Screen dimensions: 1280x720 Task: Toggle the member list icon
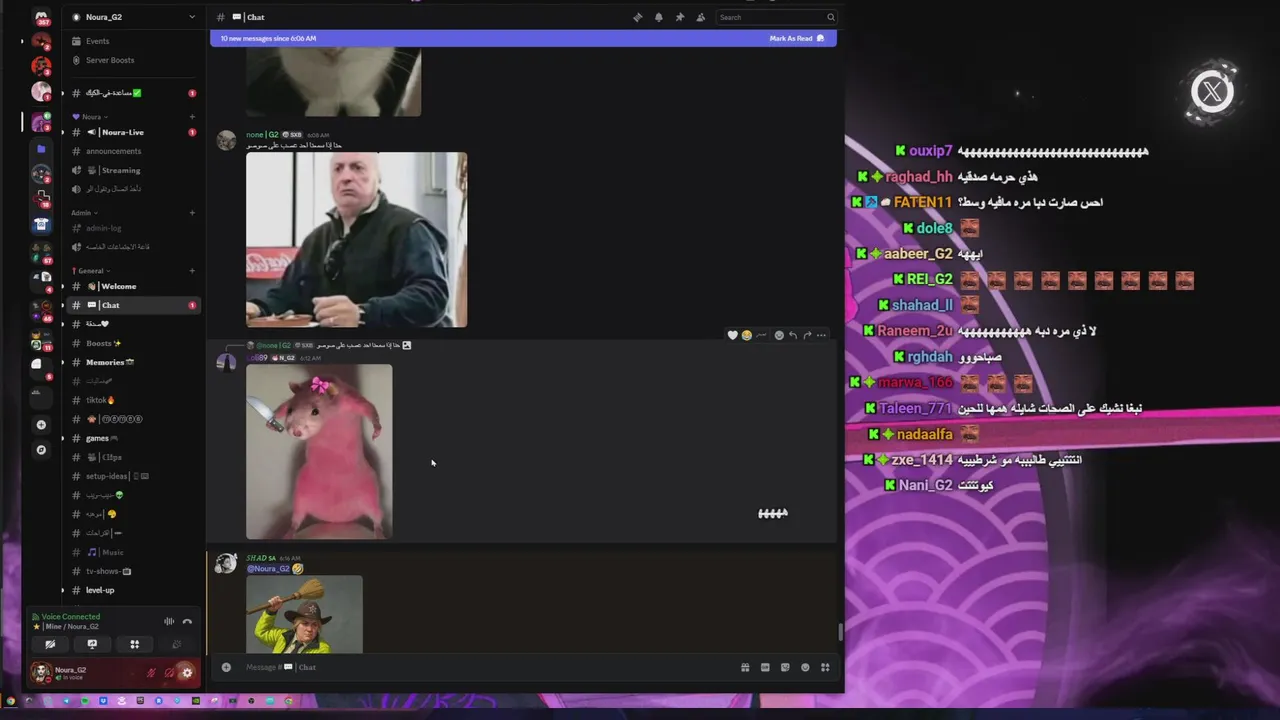tap(700, 17)
